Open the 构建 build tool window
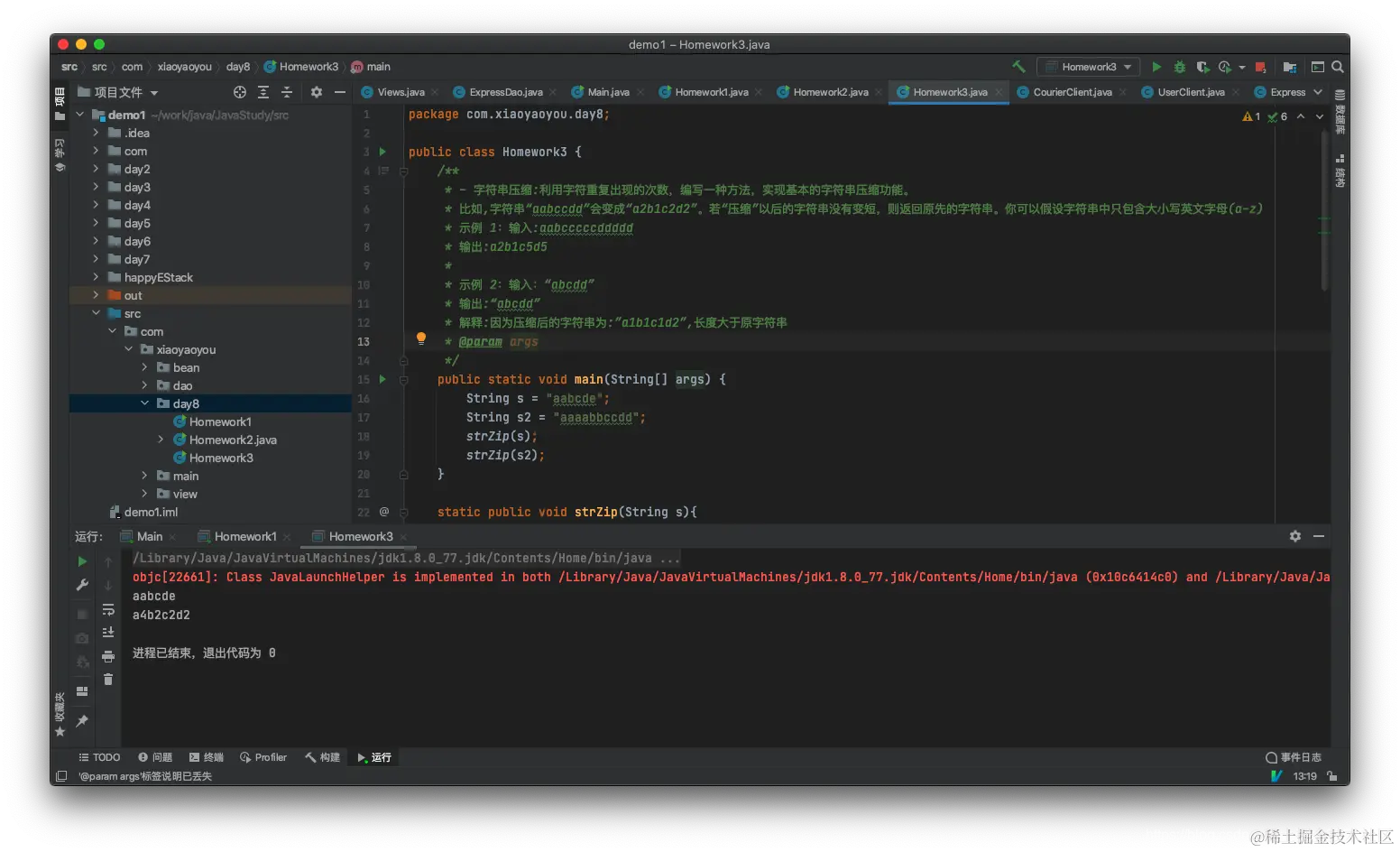 [x=323, y=757]
